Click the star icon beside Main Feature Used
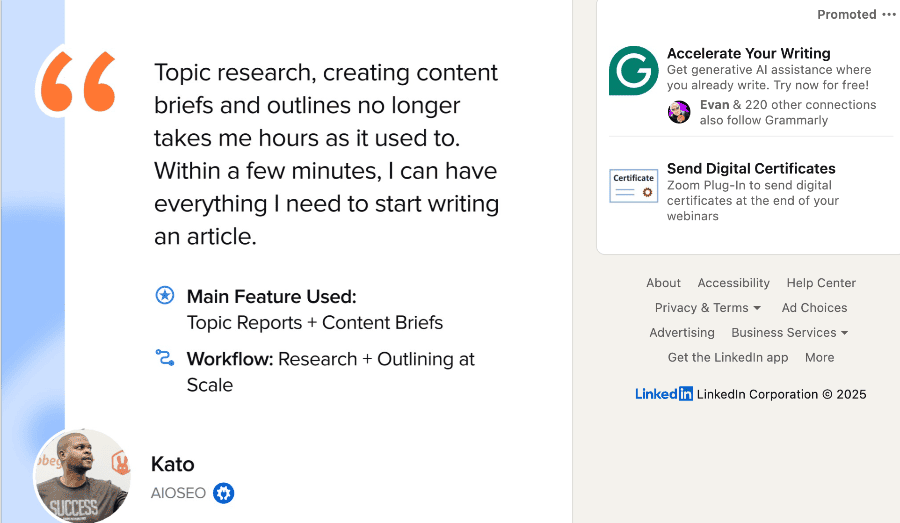The height and width of the screenshot is (523, 900). 165,295
